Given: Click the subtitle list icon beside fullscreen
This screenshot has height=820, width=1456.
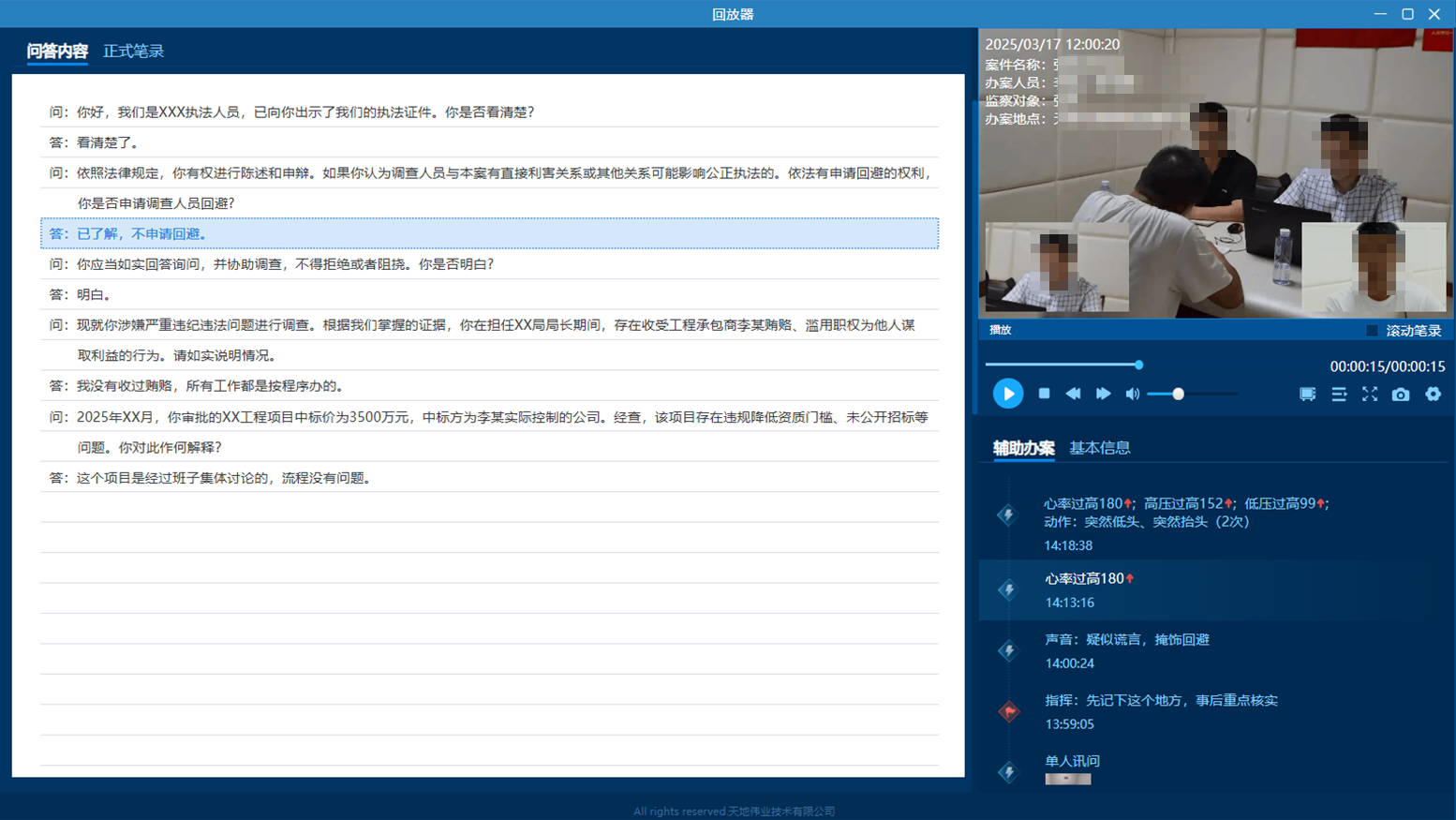Looking at the screenshot, I should tap(1338, 395).
